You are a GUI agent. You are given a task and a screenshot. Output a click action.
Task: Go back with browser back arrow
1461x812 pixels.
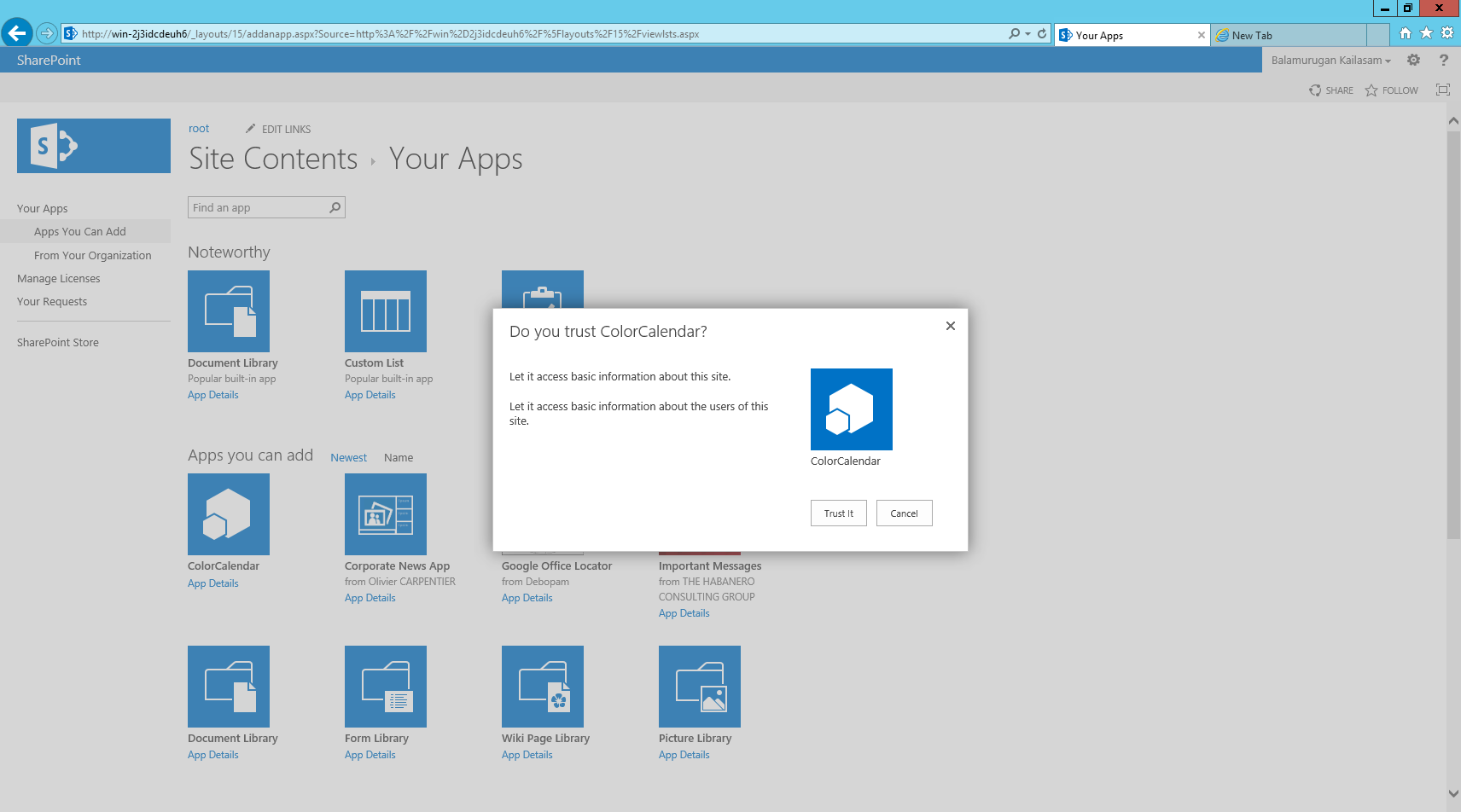point(17,33)
